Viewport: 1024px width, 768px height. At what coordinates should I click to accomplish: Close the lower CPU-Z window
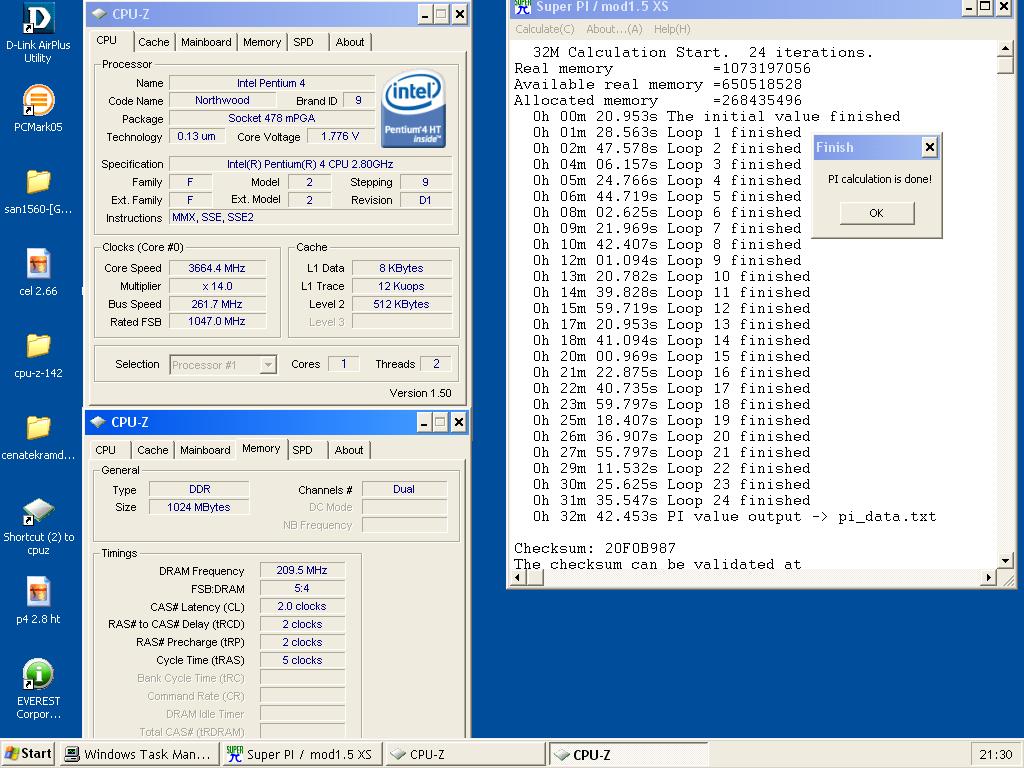click(x=458, y=423)
